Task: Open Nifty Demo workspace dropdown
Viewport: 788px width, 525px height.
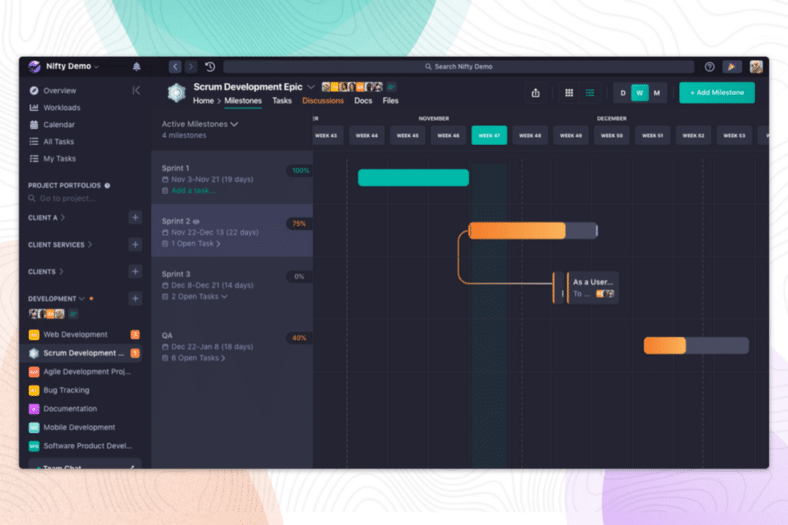Action: pyautogui.click(x=72, y=66)
